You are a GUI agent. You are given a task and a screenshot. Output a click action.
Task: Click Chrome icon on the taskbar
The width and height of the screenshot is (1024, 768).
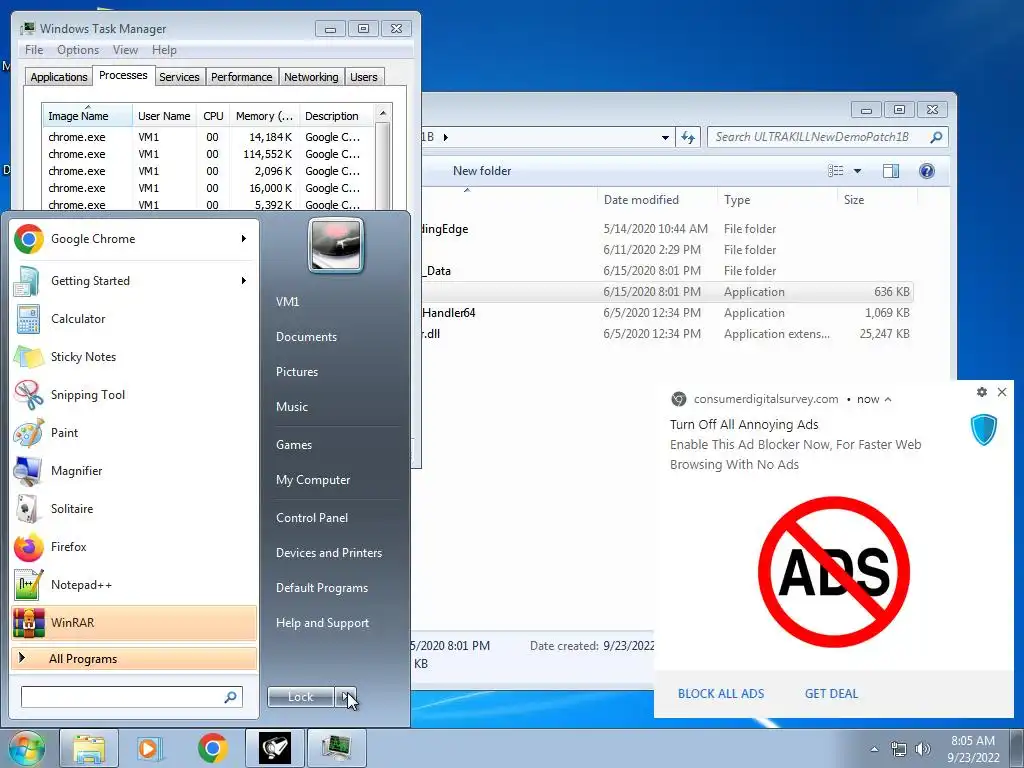pyautogui.click(x=212, y=748)
